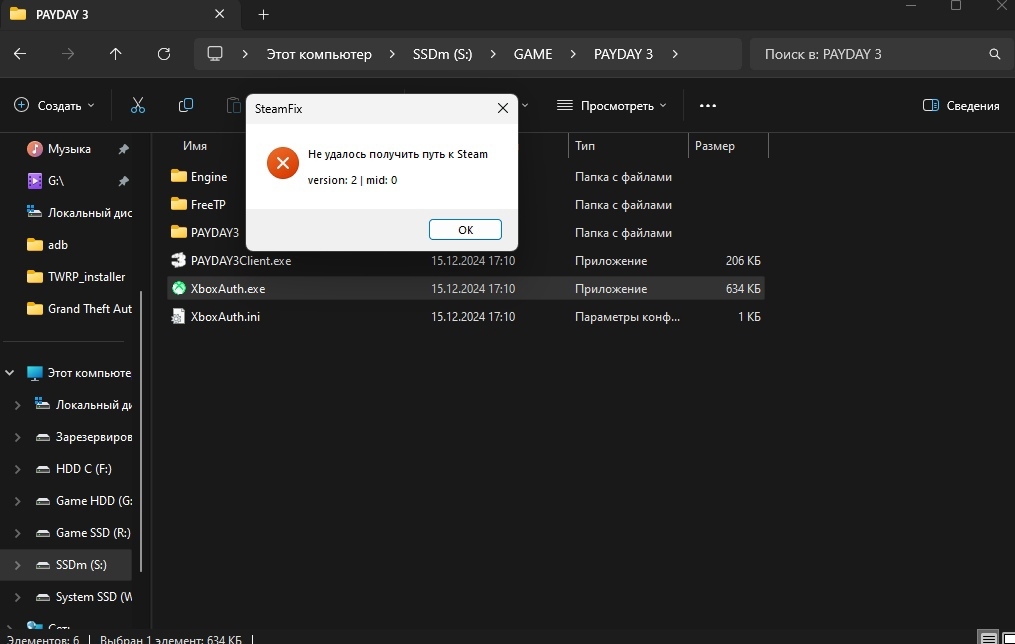This screenshot has width=1015, height=644.
Task: Open the Создать new item dropdown
Action: click(x=54, y=105)
